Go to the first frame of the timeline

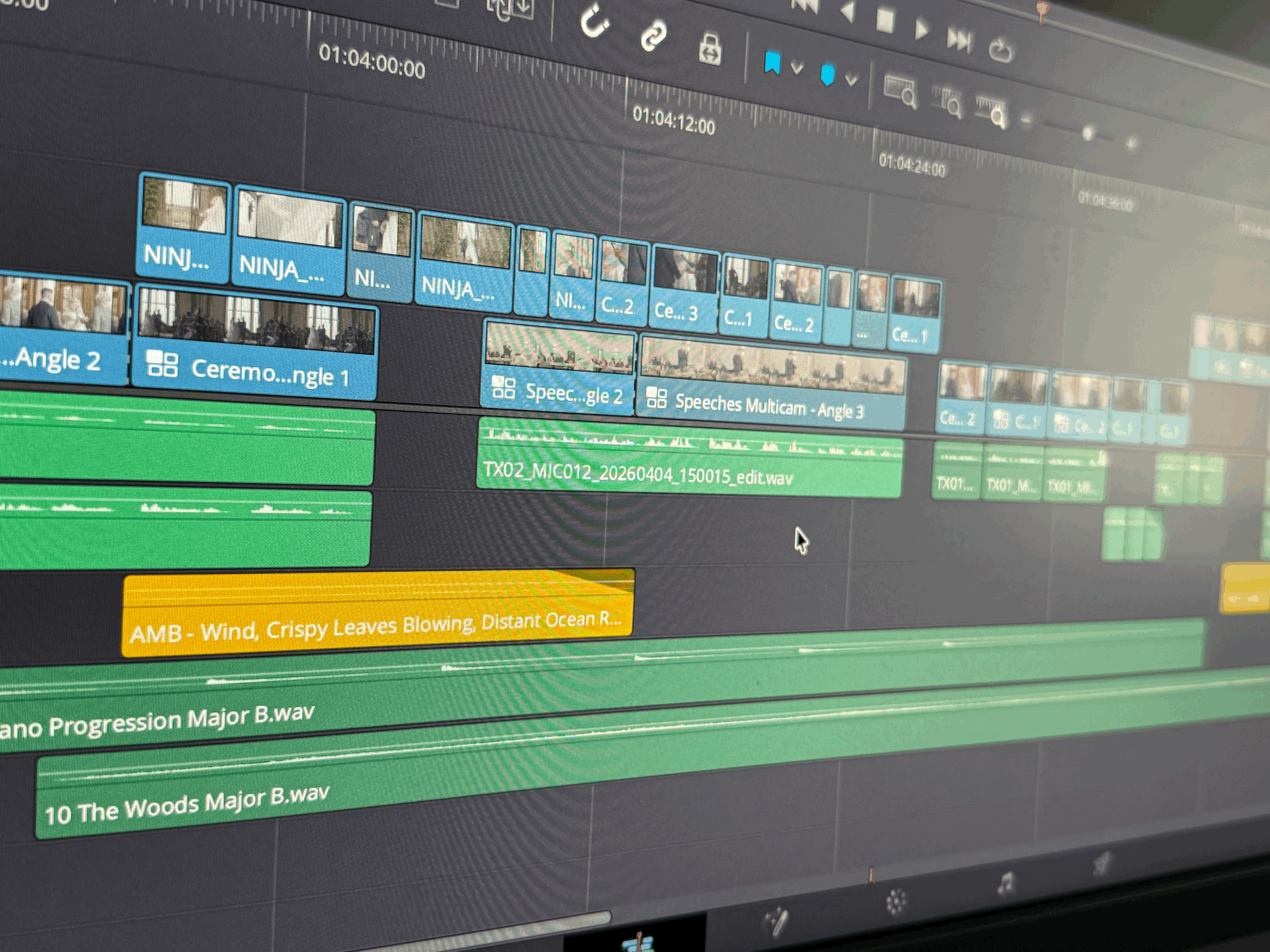click(x=804, y=5)
